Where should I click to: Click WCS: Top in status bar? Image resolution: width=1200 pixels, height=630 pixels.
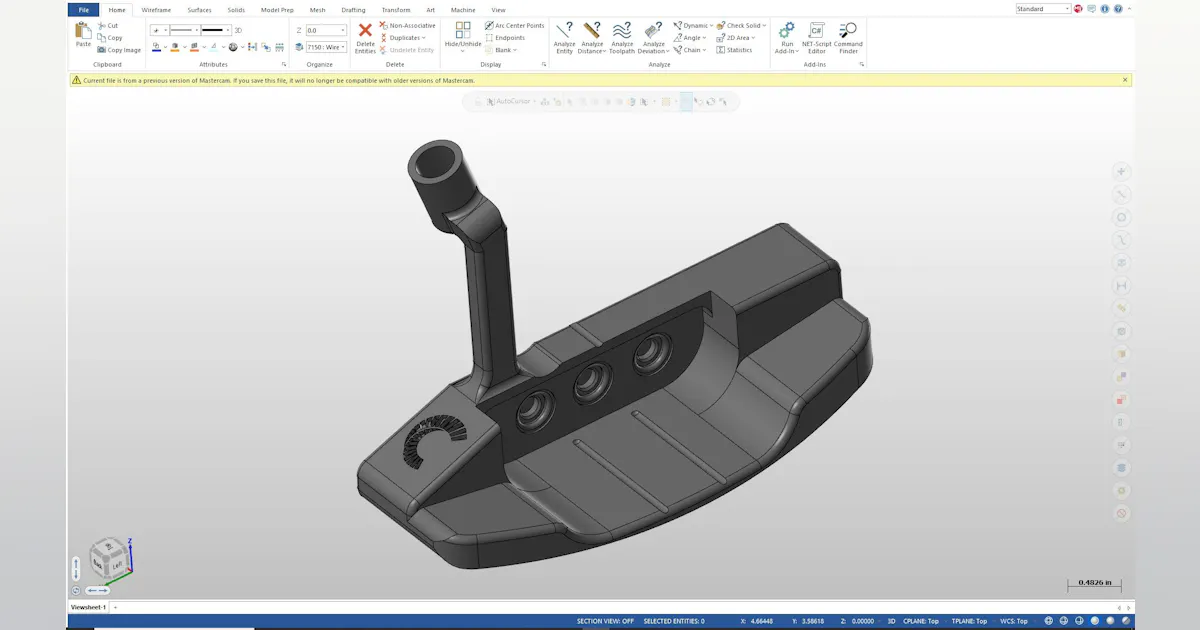[1013, 621]
